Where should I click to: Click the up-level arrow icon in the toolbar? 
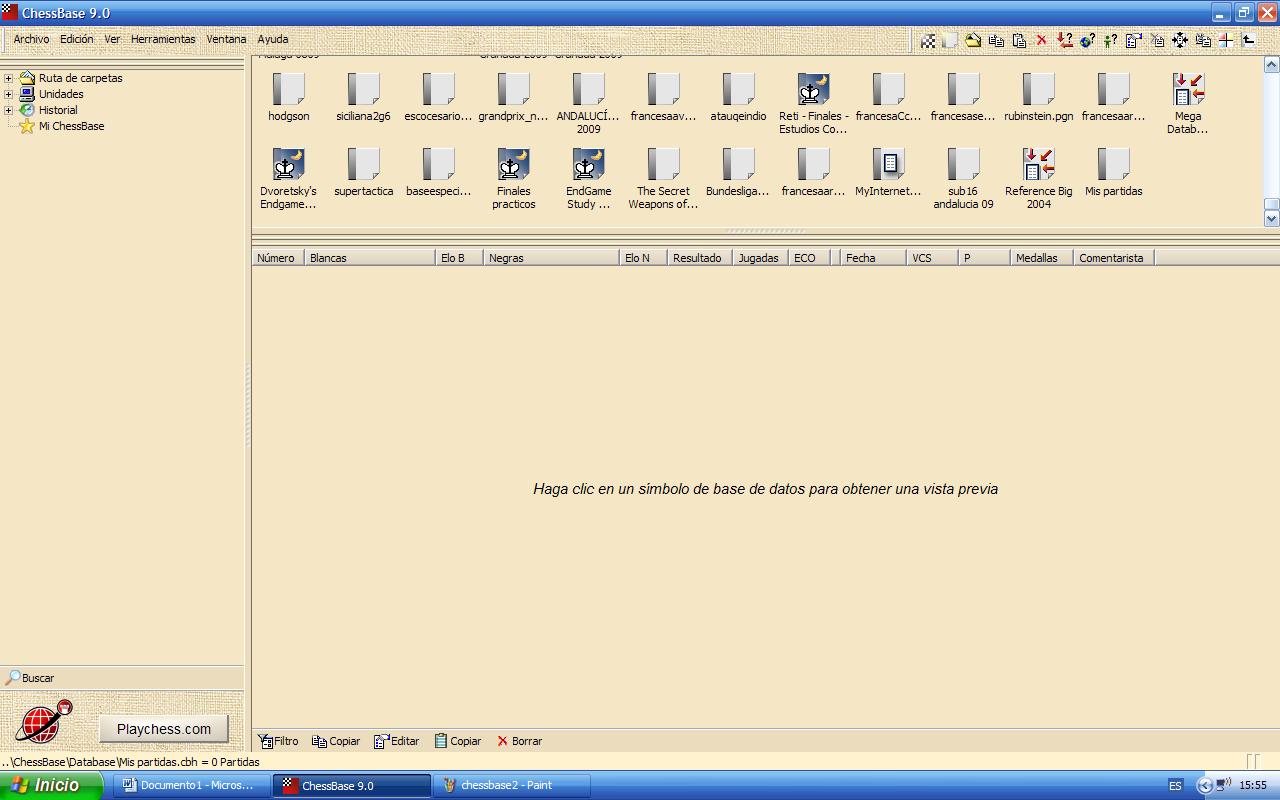pyautogui.click(x=1248, y=41)
